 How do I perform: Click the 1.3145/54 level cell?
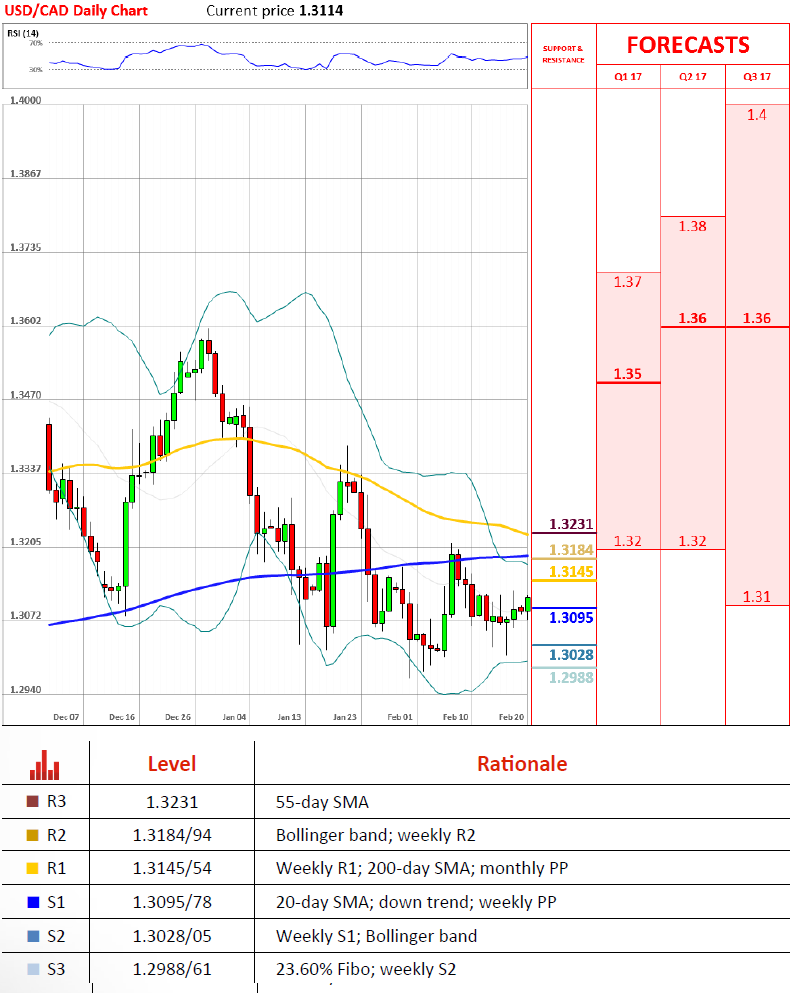(x=171, y=868)
